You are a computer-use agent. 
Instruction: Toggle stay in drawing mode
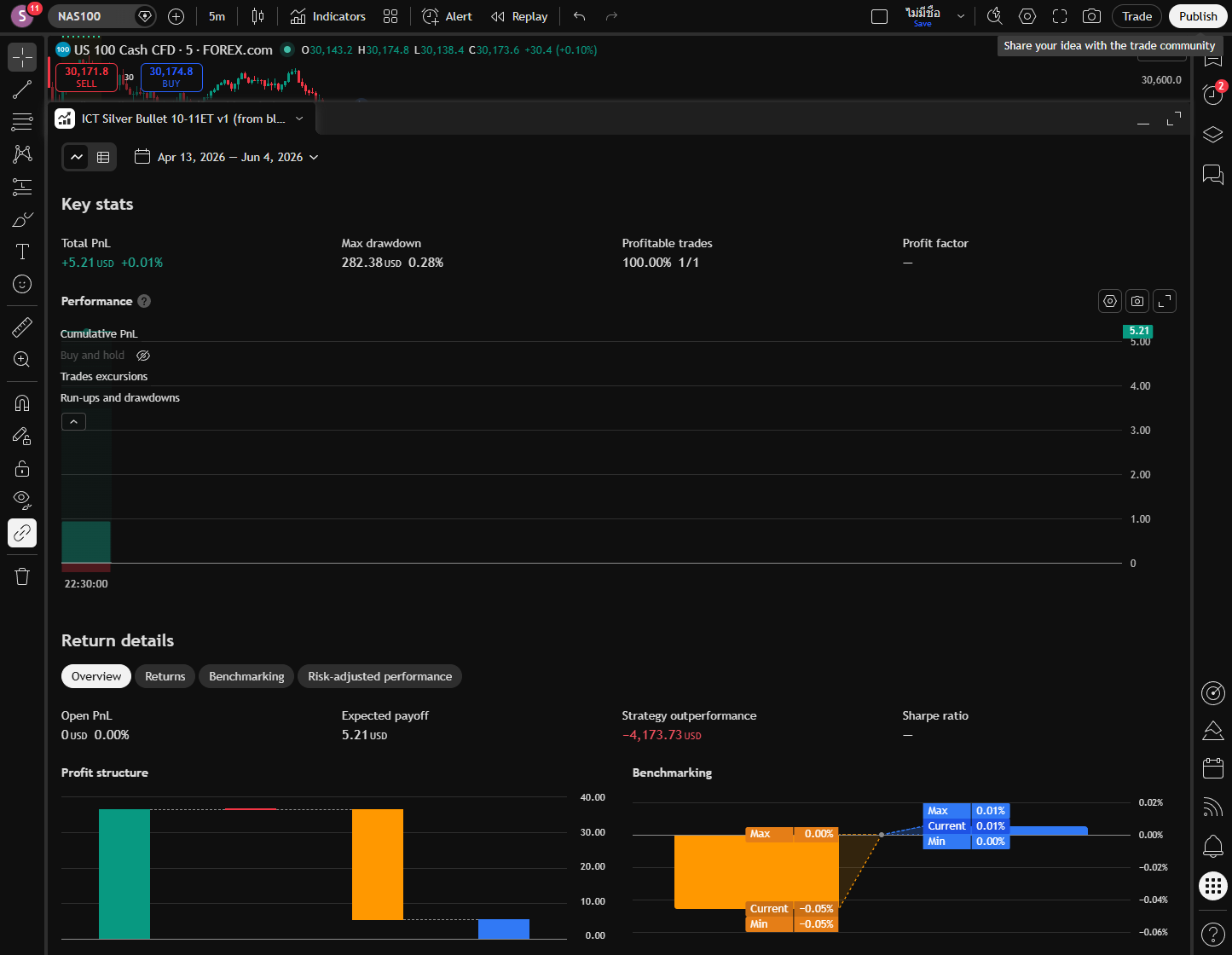(22, 436)
